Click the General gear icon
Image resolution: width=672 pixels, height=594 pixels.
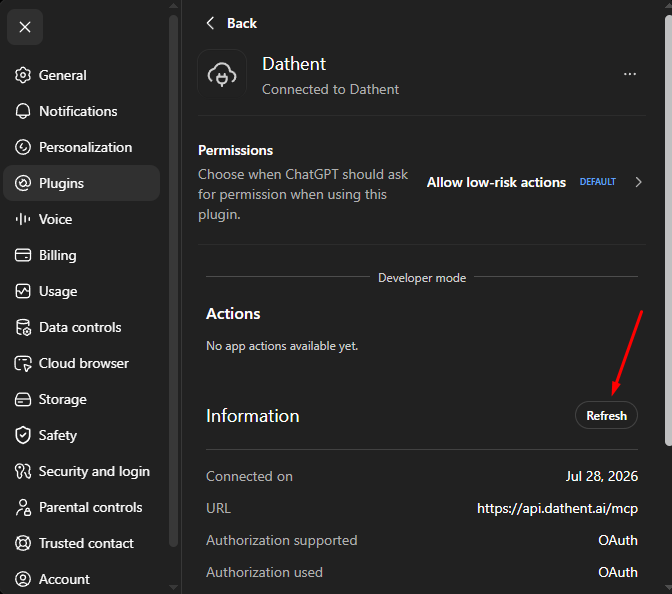(23, 75)
